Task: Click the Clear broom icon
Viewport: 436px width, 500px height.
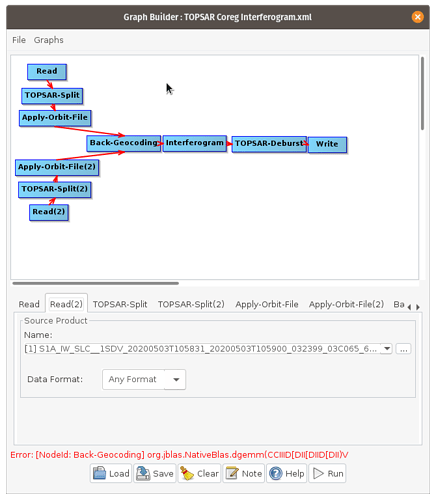Action: 187,473
